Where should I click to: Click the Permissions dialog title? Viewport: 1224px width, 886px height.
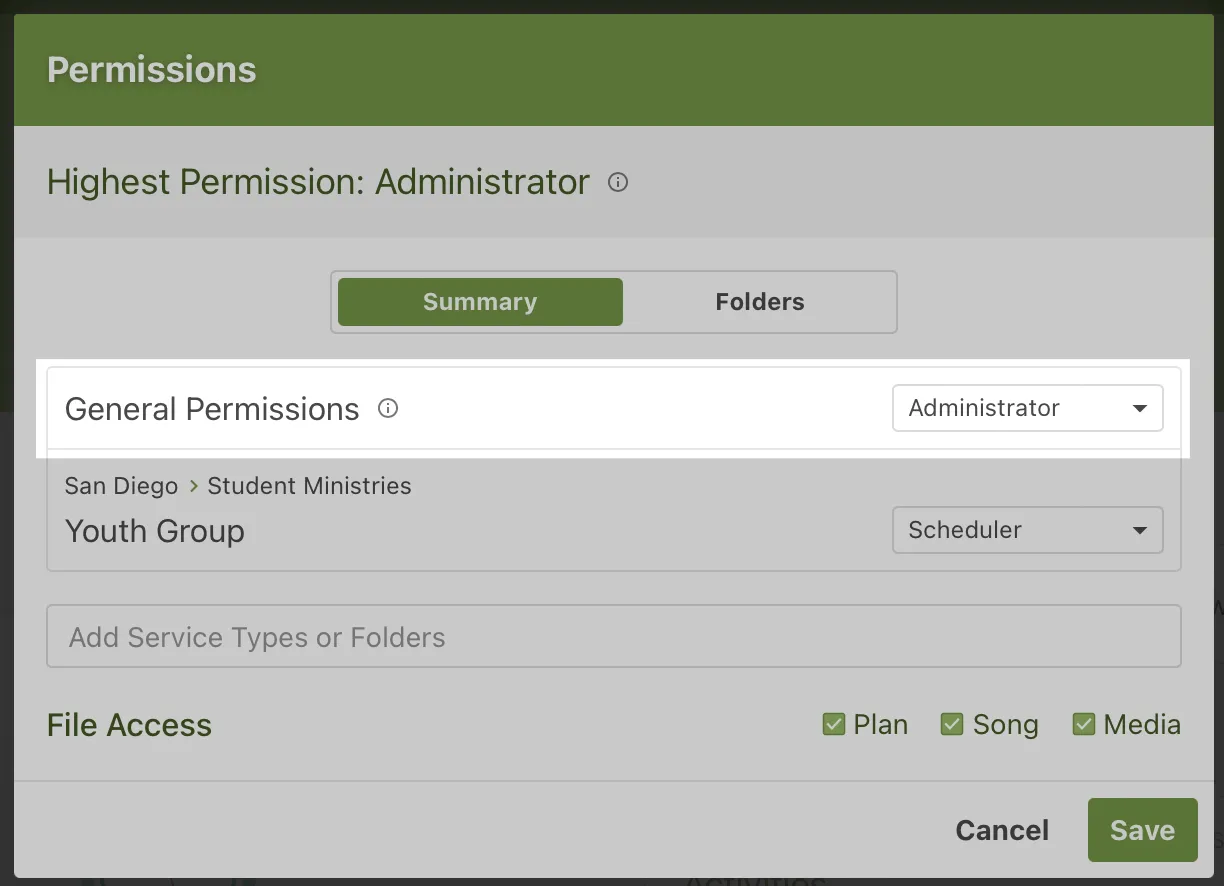pos(152,70)
